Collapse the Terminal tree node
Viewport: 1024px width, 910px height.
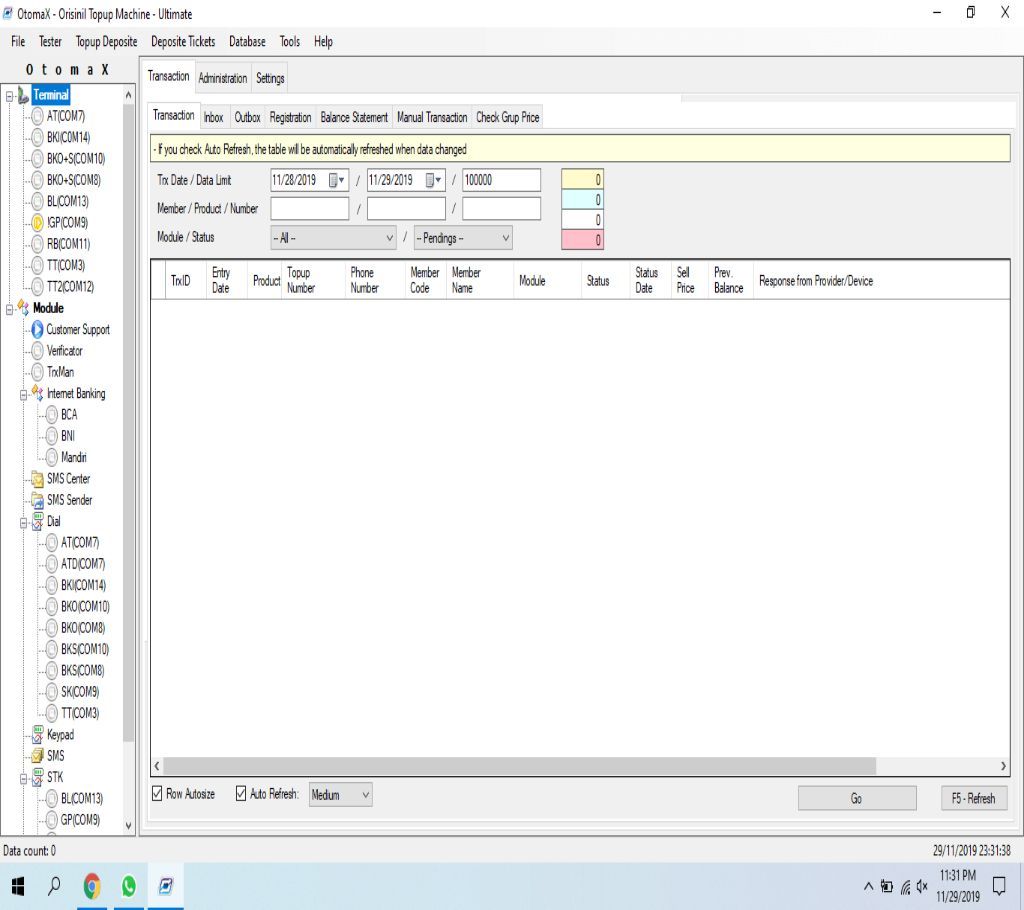10,96
